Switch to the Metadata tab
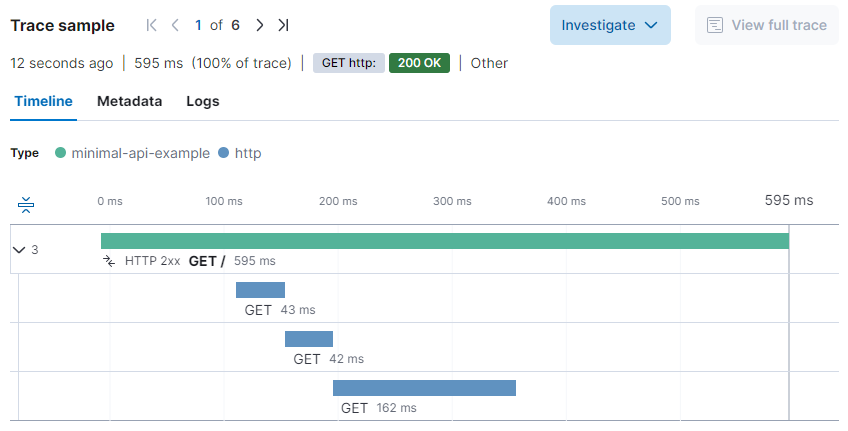This screenshot has height=431, width=848. pyautogui.click(x=129, y=101)
